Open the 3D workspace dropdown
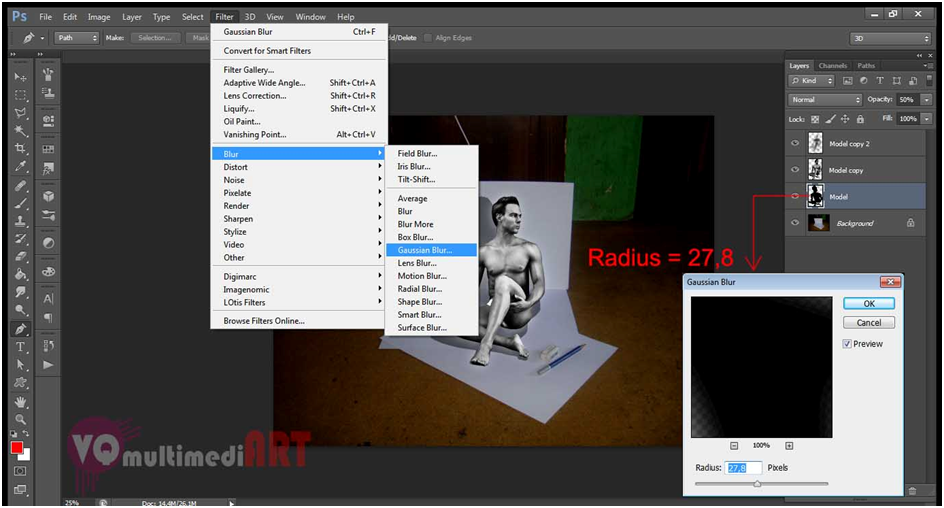Image resolution: width=944 pixels, height=508 pixels. 890,39
